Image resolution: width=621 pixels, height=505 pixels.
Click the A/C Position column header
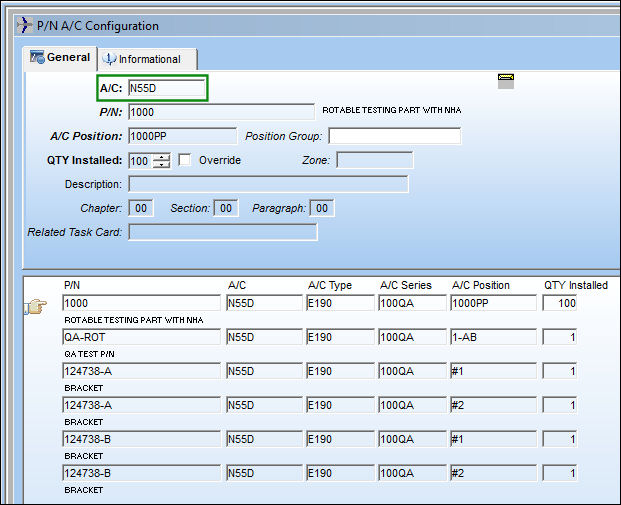coord(481,285)
